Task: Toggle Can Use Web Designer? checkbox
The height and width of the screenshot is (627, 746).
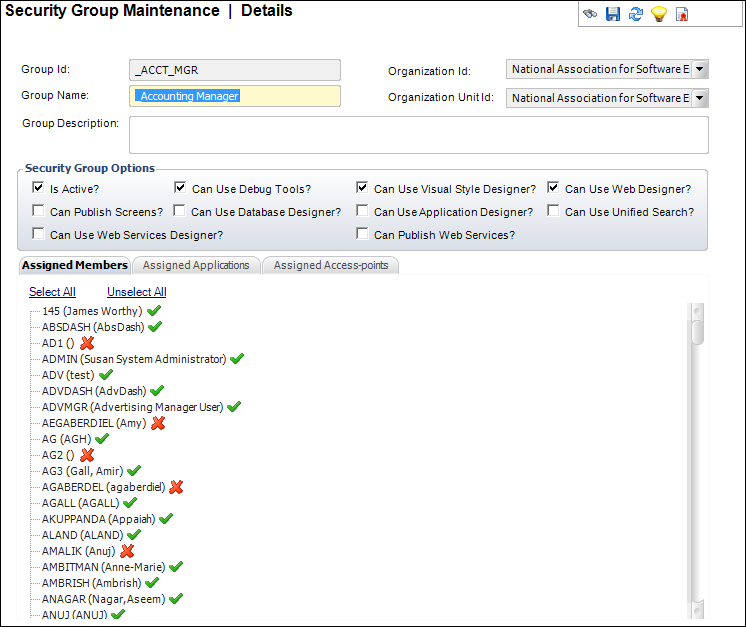Action: [553, 188]
